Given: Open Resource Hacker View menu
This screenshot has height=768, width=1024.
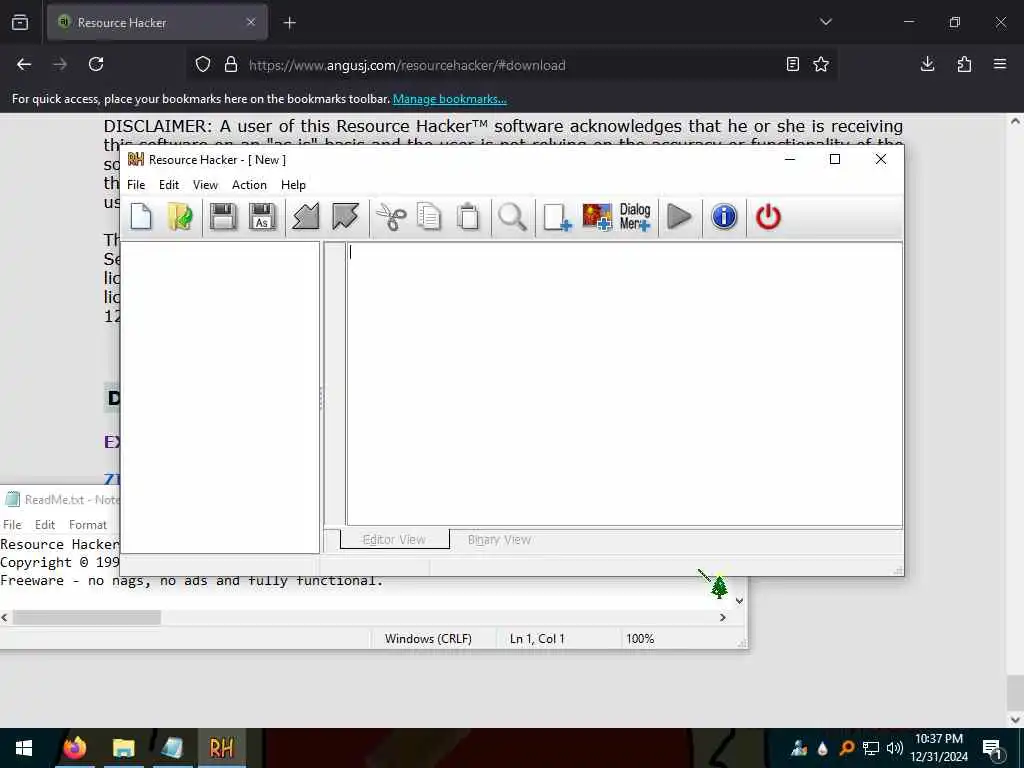Looking at the screenshot, I should click(205, 185).
